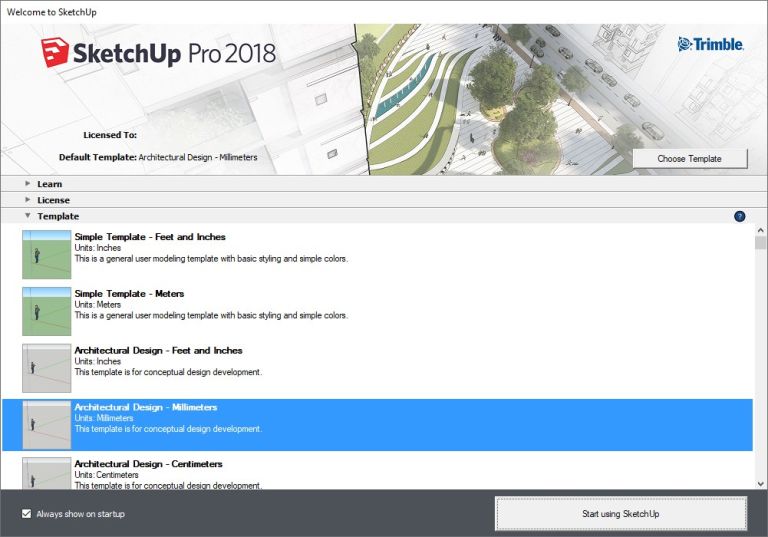Click Start using SketchUp button
The image size is (768, 537).
pyautogui.click(x=620, y=514)
